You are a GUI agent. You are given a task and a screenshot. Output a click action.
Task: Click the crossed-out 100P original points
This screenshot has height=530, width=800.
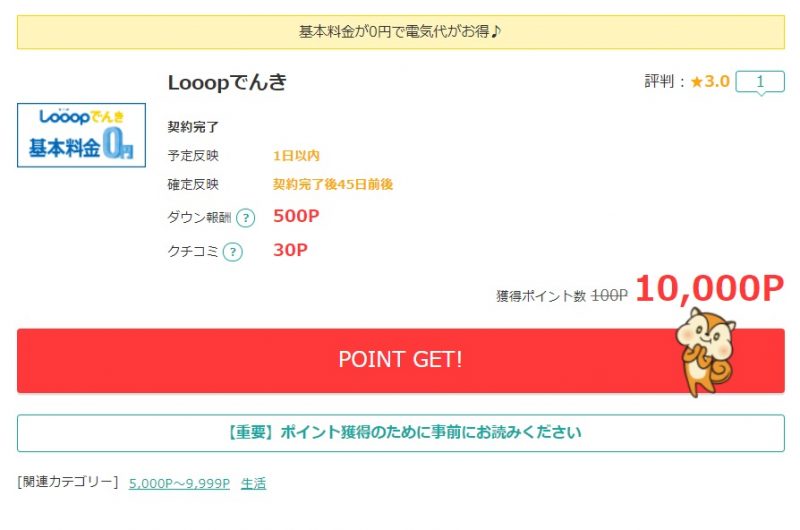tap(609, 295)
